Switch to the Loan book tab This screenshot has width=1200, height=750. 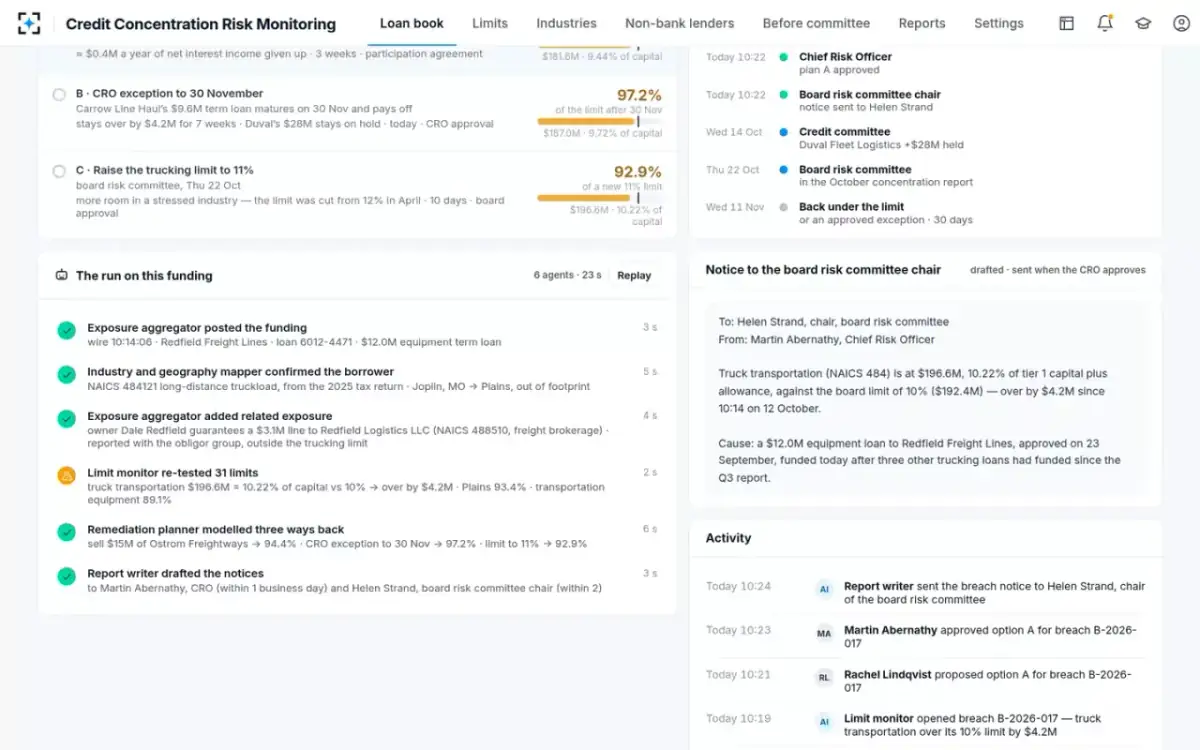(412, 23)
